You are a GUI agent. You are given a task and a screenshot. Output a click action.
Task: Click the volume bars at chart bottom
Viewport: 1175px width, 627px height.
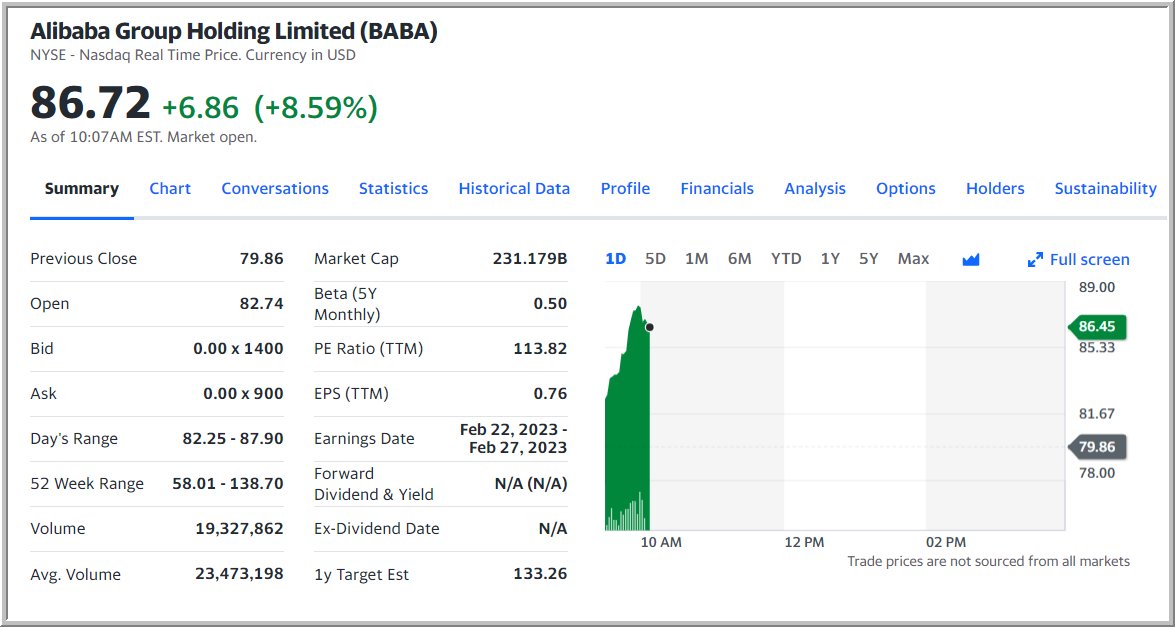(x=626, y=512)
